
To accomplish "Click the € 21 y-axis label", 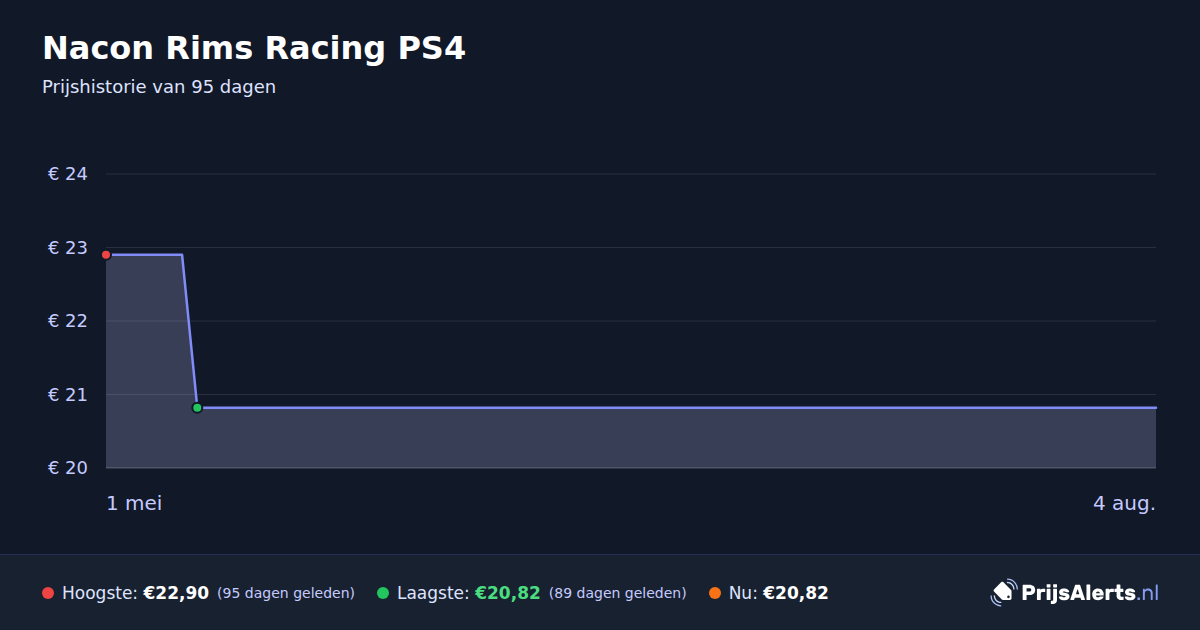I will pos(68,395).
